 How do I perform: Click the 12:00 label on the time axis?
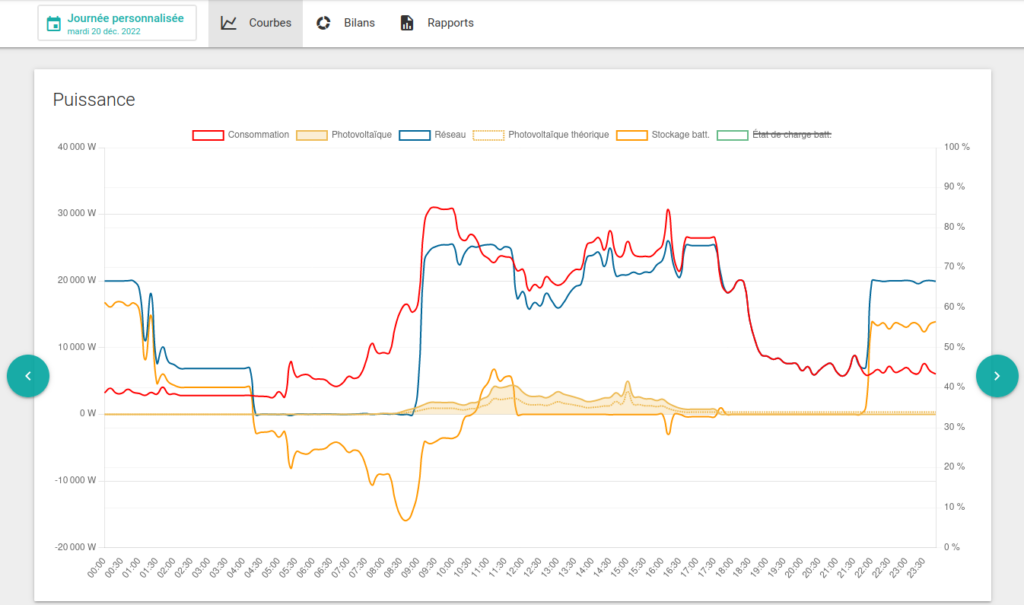point(515,567)
